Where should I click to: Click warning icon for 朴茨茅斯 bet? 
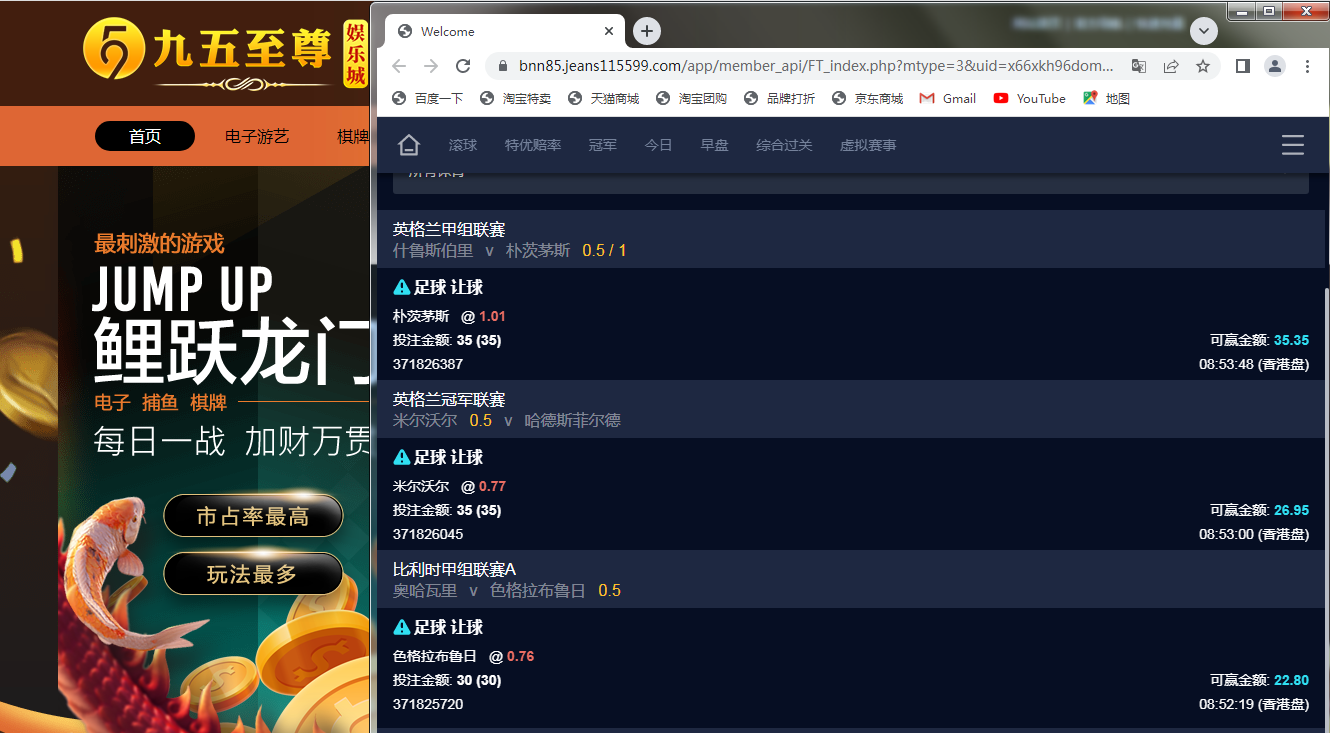402,287
